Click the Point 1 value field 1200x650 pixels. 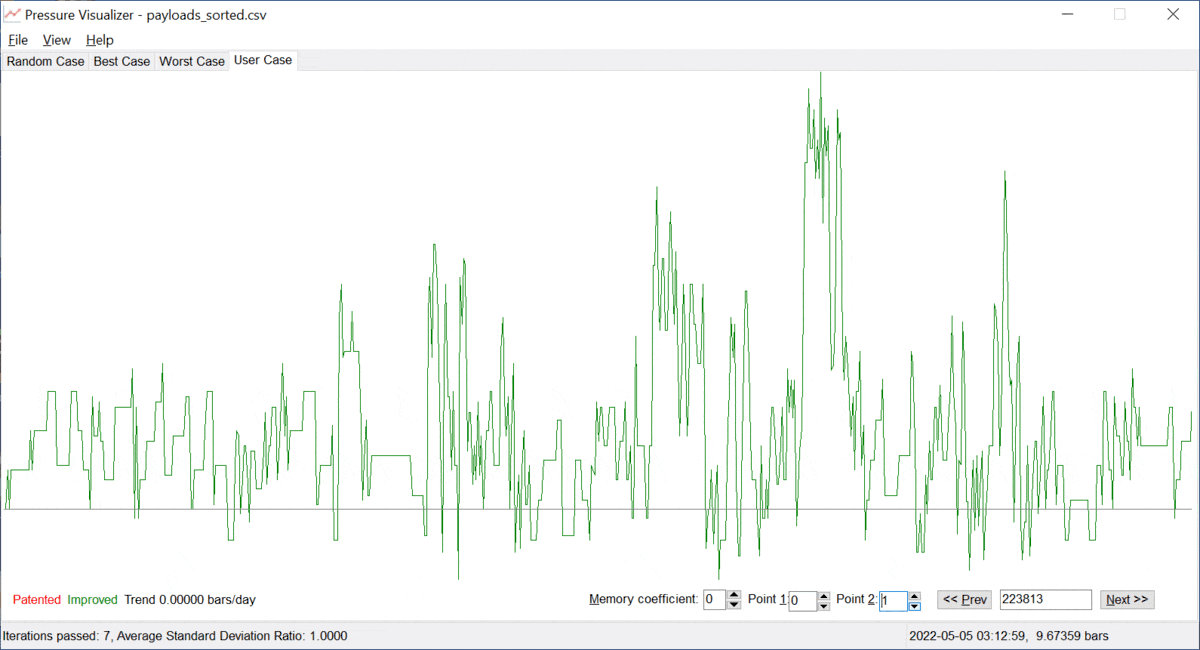tap(802, 600)
